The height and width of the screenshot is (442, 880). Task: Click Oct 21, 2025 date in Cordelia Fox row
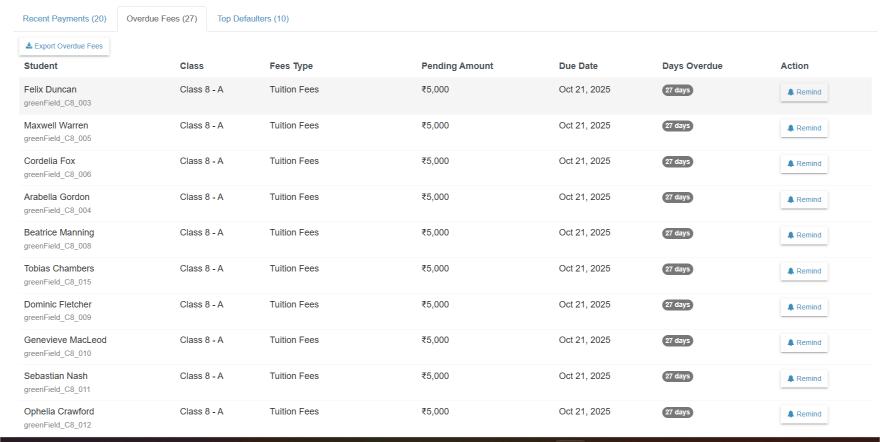click(584, 161)
